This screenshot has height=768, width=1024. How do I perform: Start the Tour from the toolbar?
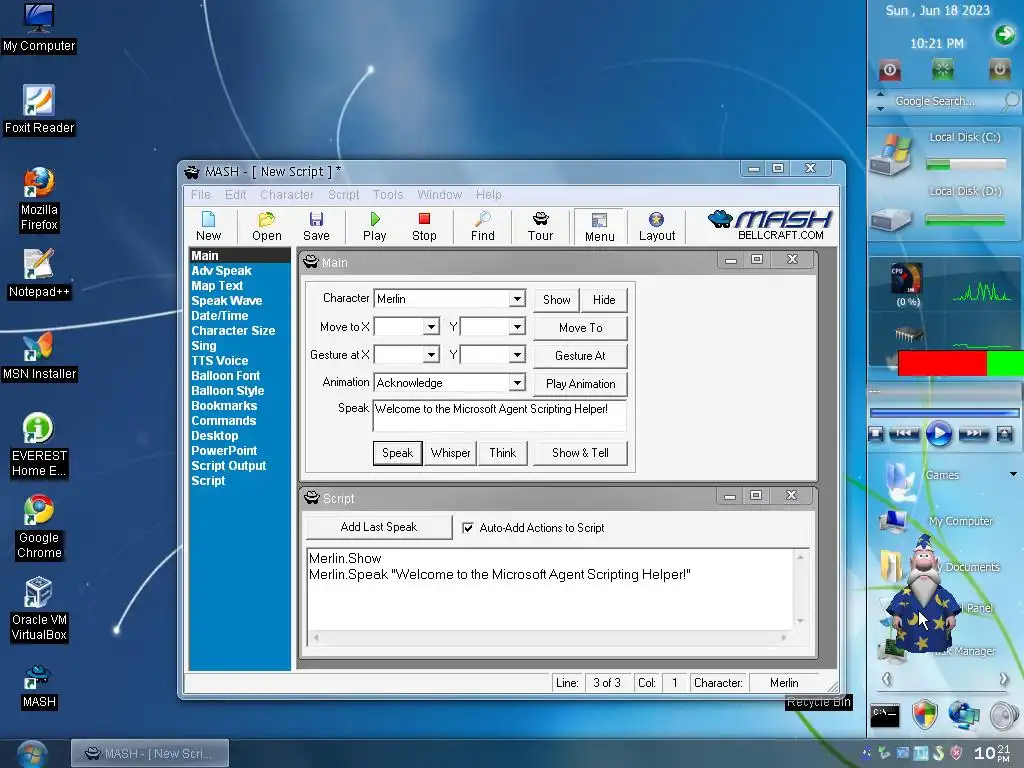point(540,227)
